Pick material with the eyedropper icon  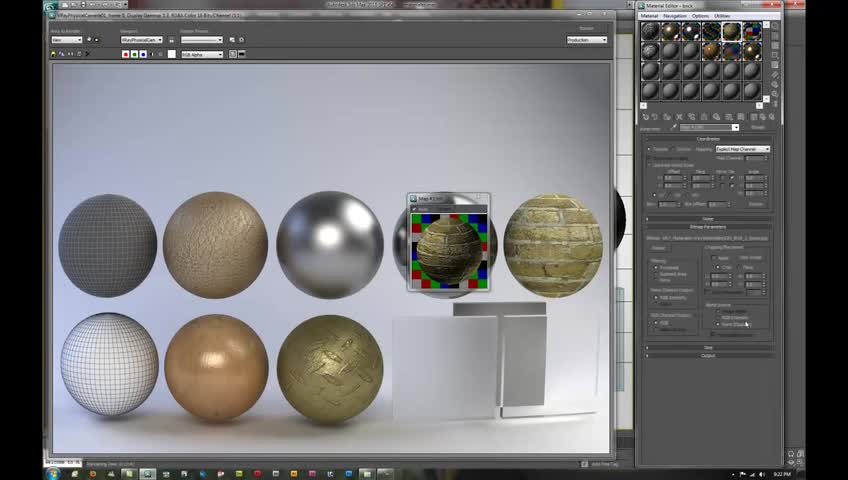click(673, 128)
